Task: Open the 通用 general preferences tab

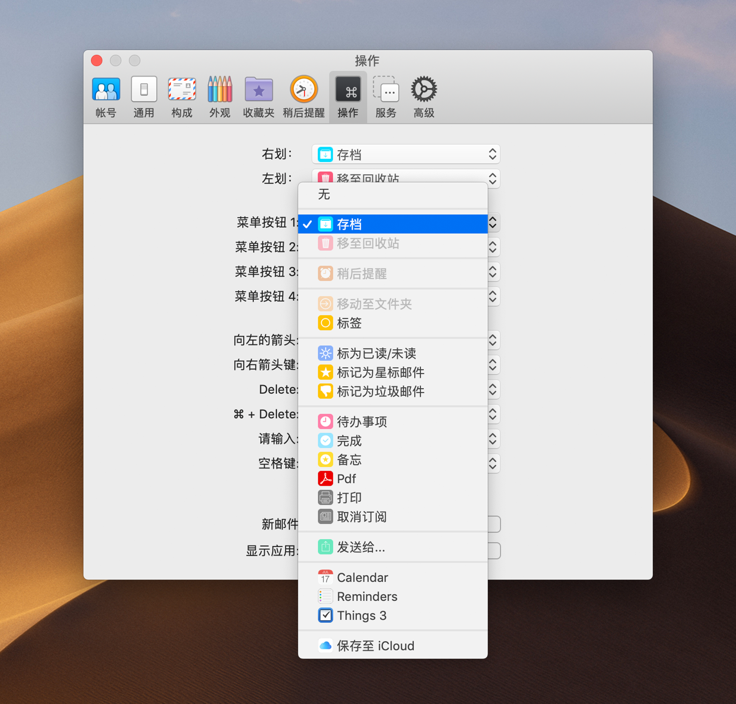Action: pos(144,97)
